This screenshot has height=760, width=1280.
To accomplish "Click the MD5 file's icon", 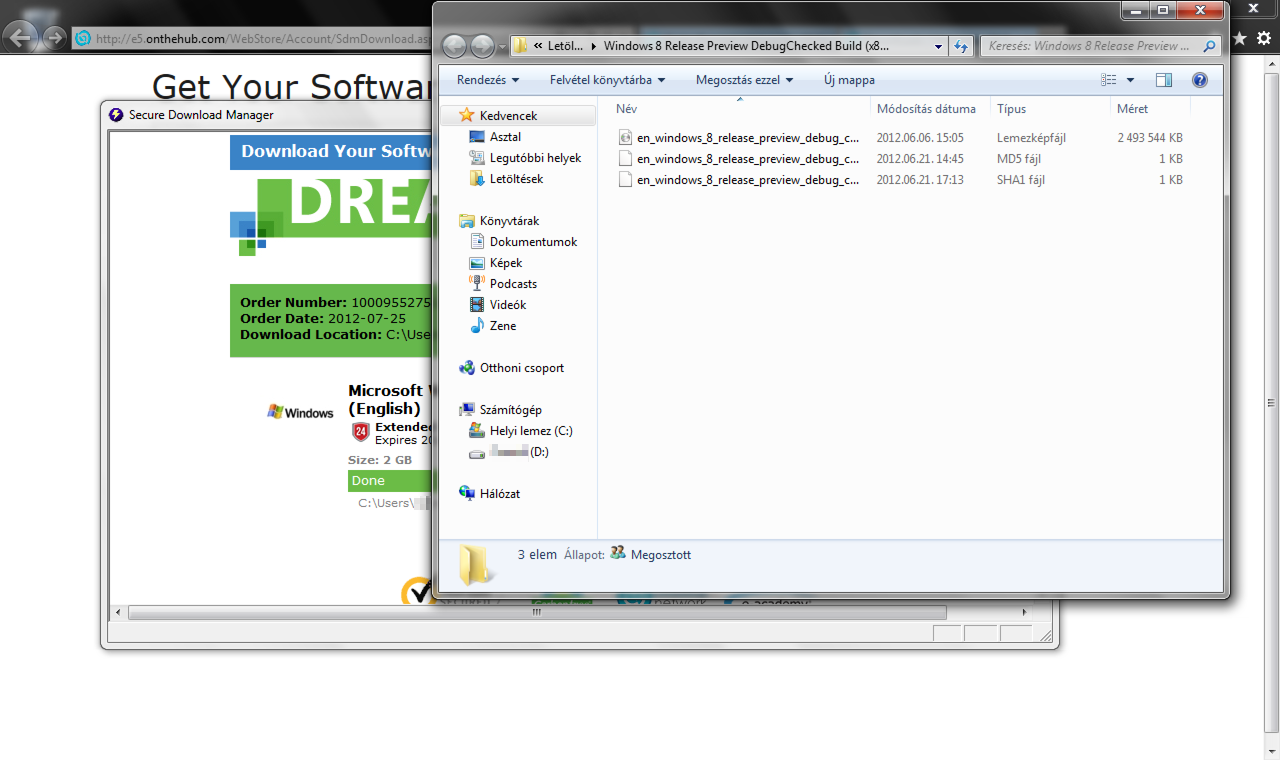I will (x=625, y=159).
